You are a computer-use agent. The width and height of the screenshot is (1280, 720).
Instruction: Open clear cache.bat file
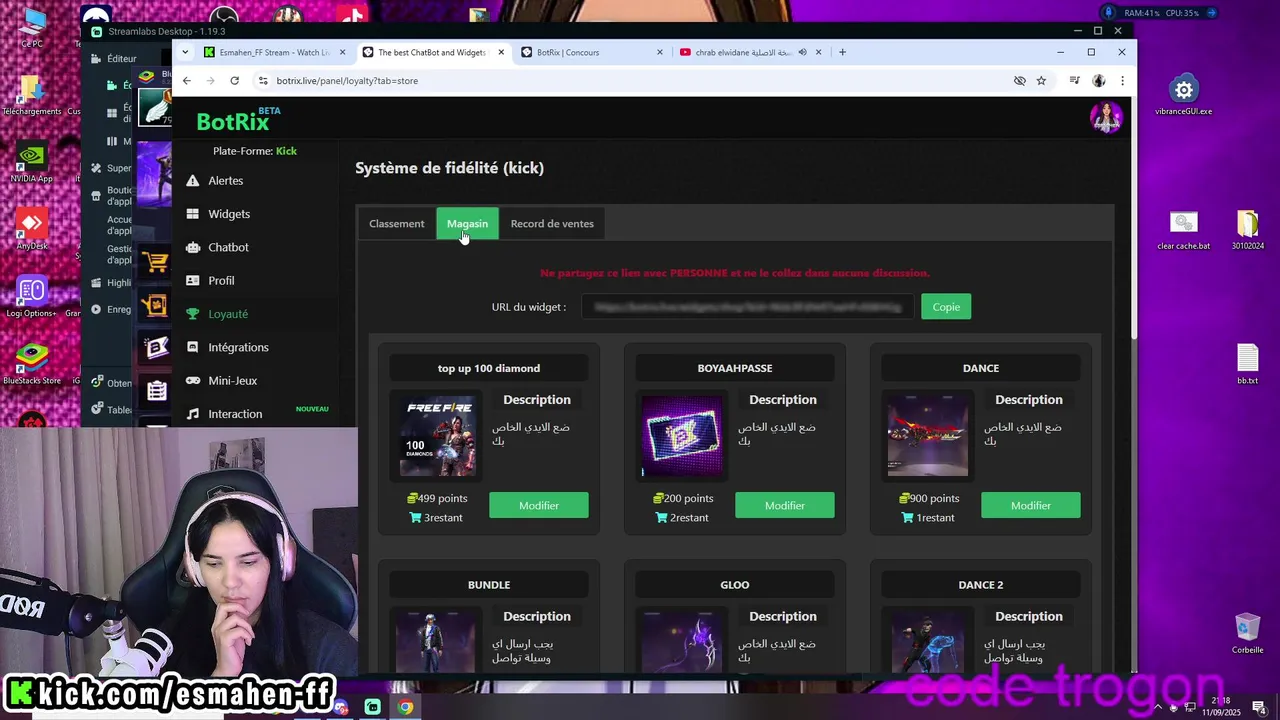tap(1184, 231)
